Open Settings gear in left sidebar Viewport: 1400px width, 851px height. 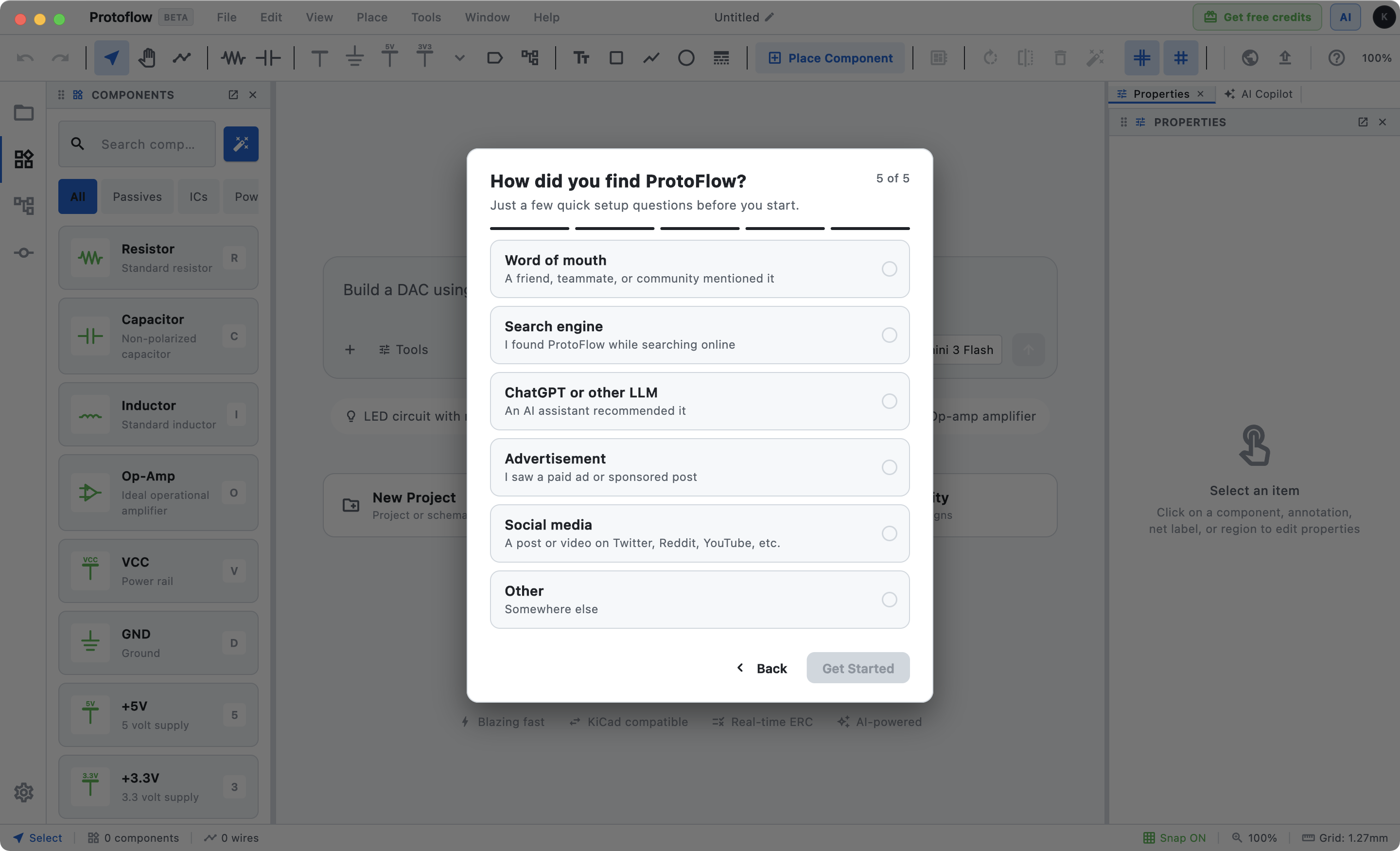pos(23,792)
